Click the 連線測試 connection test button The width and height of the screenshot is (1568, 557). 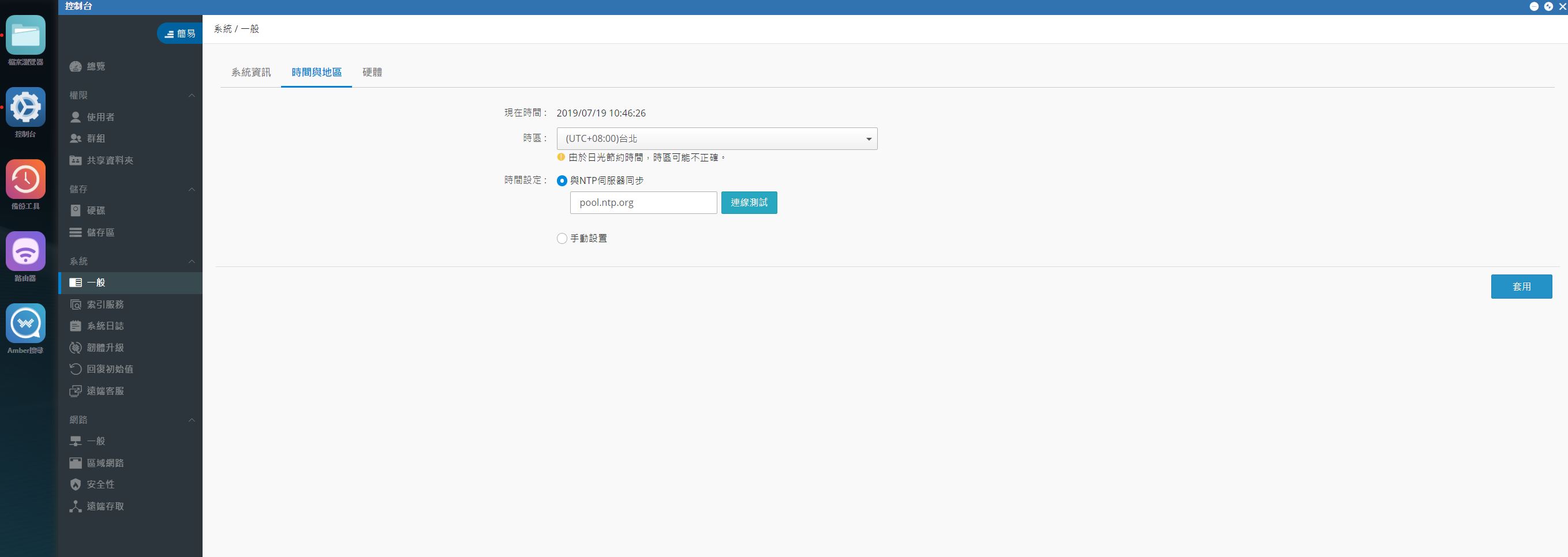click(749, 202)
